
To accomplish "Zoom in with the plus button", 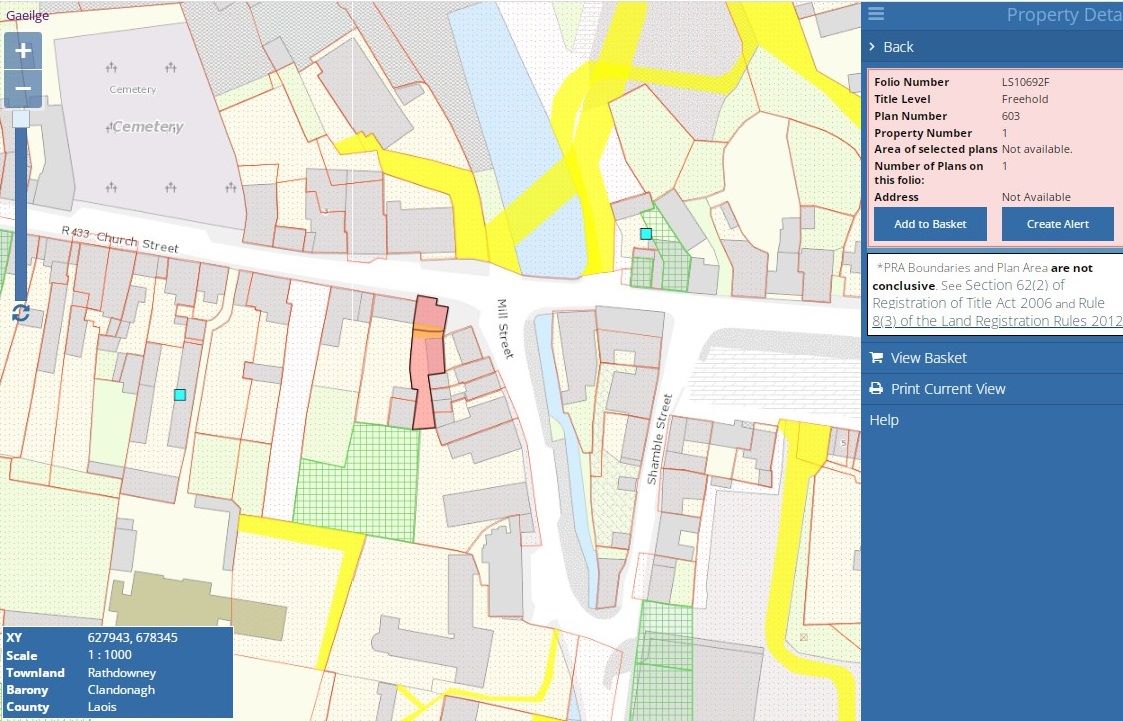I will point(23,51).
